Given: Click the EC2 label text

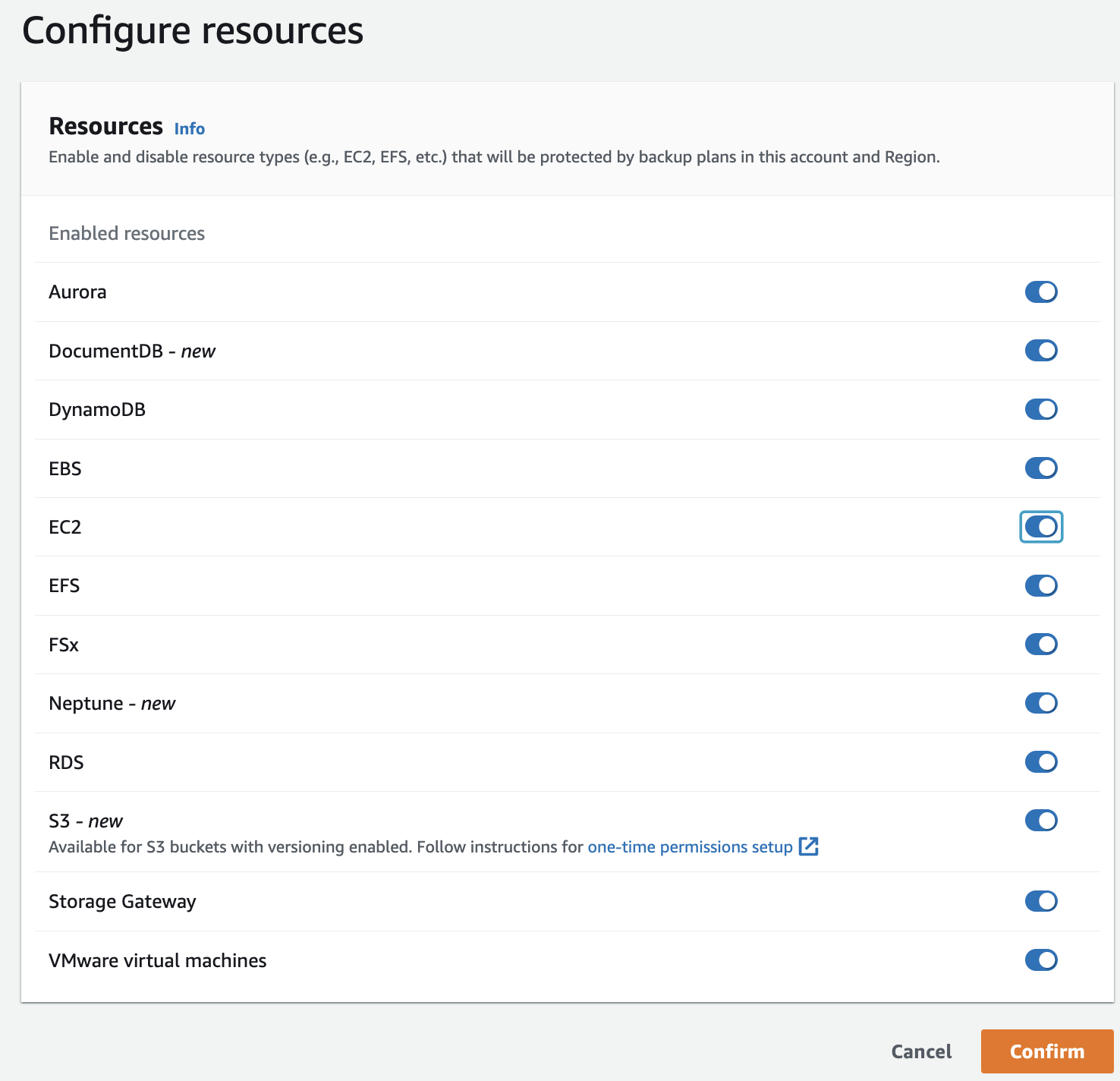Looking at the screenshot, I should pos(65,527).
